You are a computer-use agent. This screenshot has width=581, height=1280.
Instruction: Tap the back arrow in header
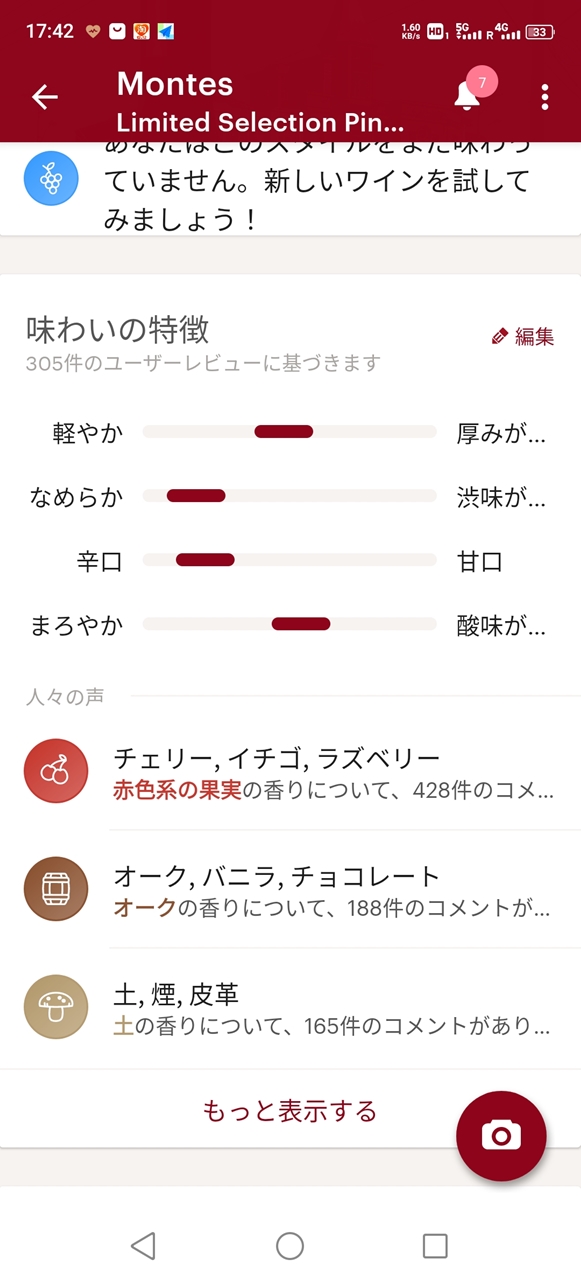[45, 96]
